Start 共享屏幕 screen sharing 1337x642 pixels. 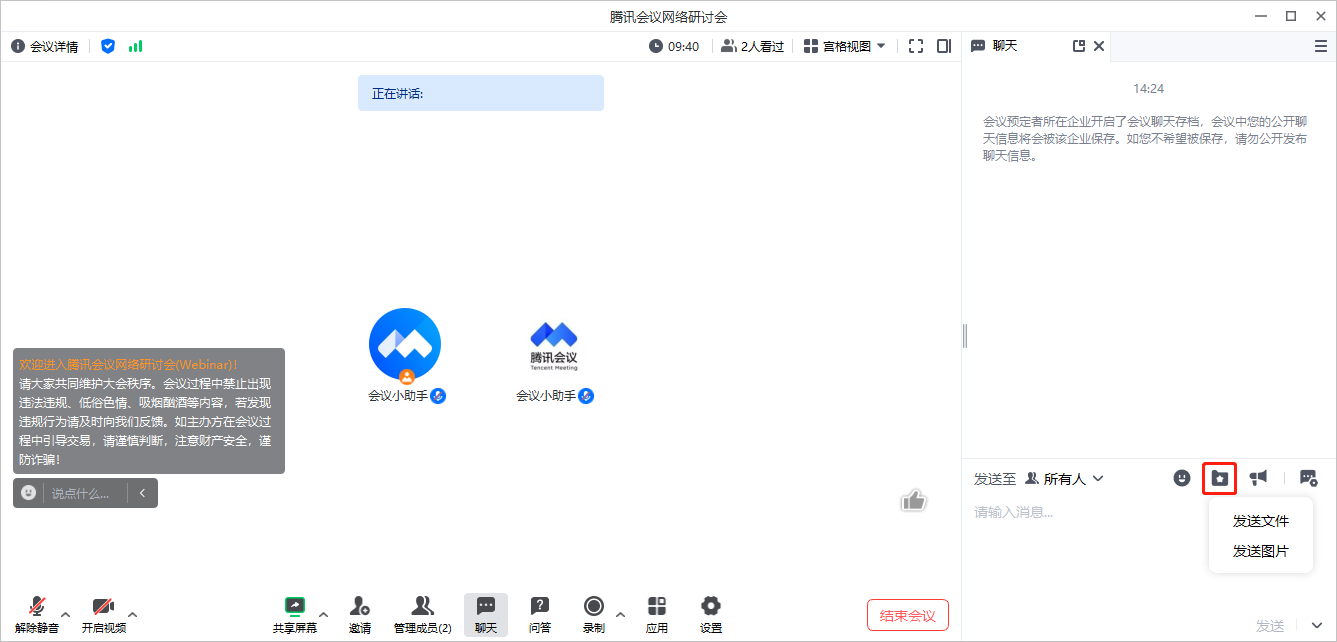(x=295, y=615)
